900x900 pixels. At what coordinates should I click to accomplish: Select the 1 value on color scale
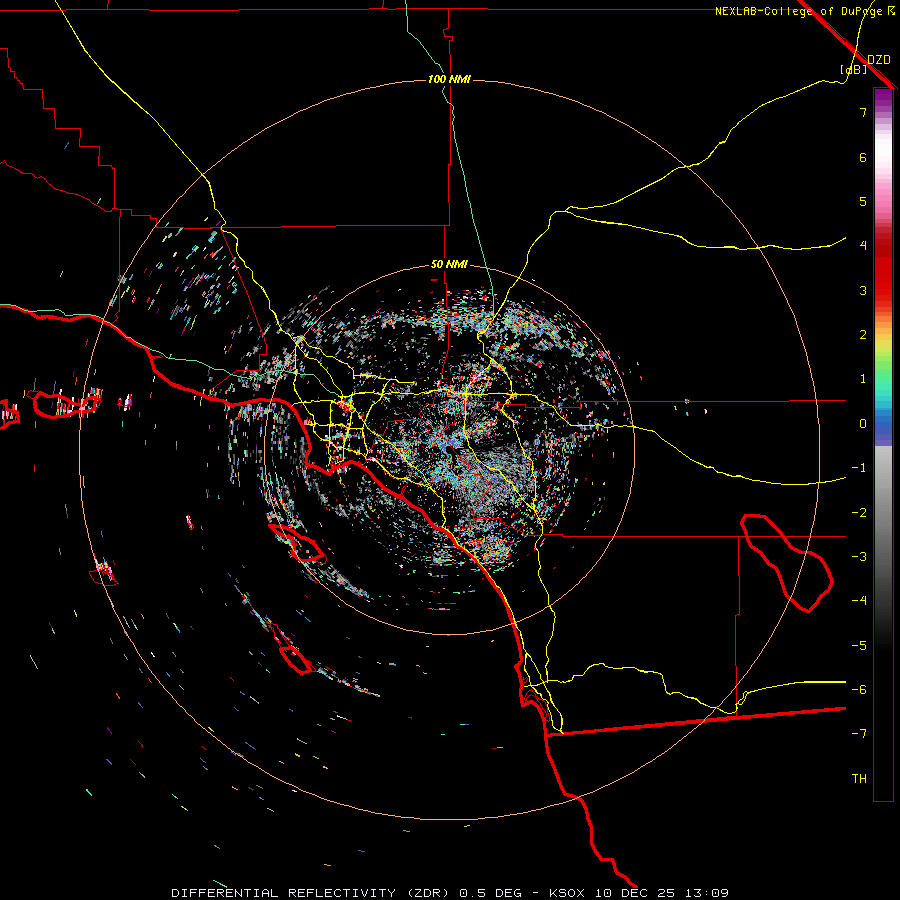863,379
